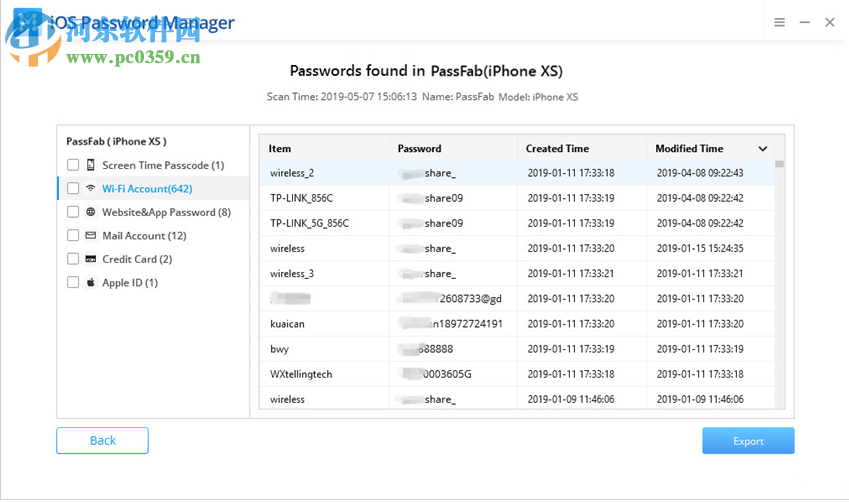This screenshot has width=849, height=503.
Task: Click the table vertical scrollbar thumb
Action: pos(779,164)
